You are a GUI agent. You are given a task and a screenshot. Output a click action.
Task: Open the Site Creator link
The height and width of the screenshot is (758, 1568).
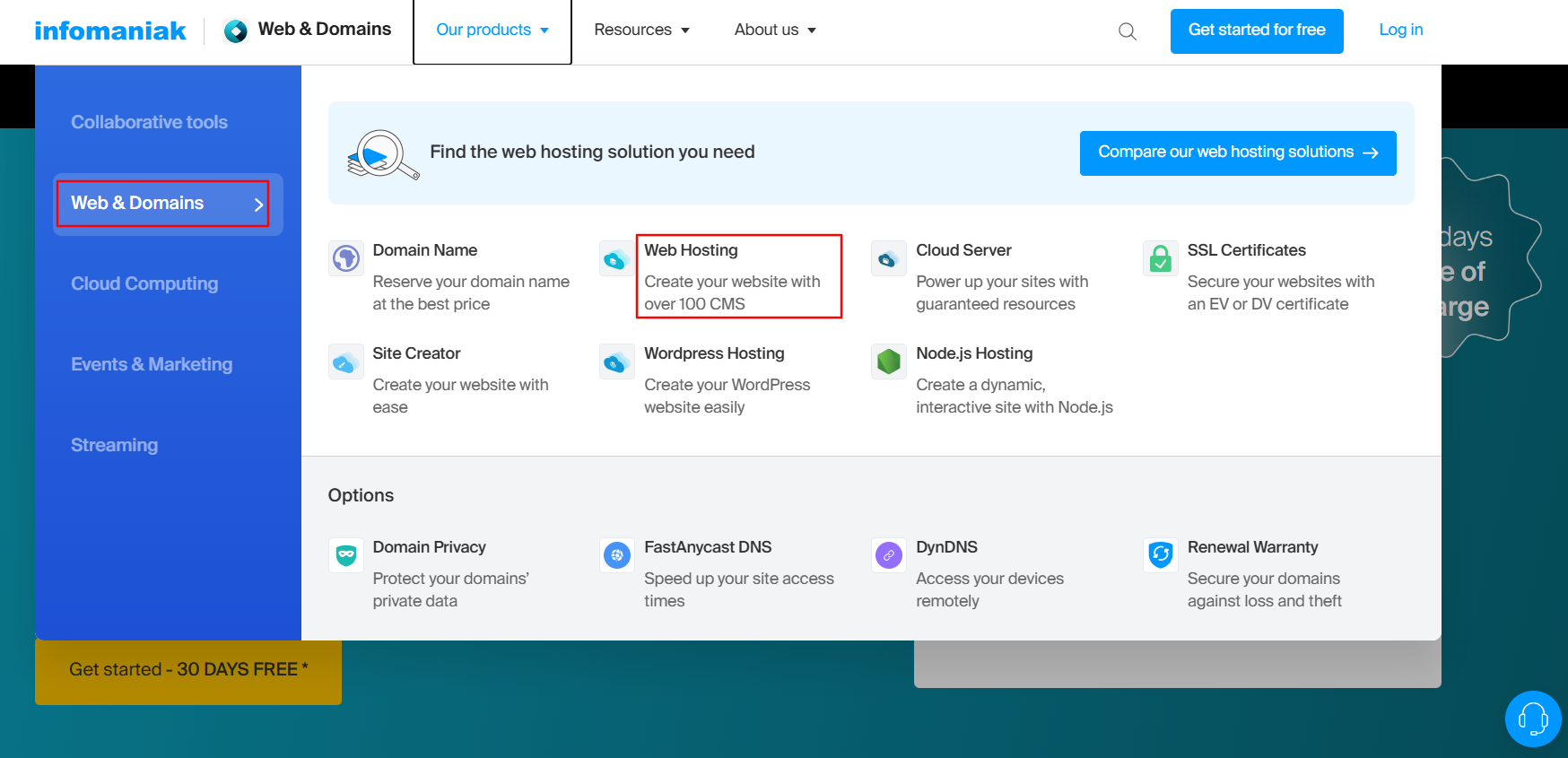416,353
